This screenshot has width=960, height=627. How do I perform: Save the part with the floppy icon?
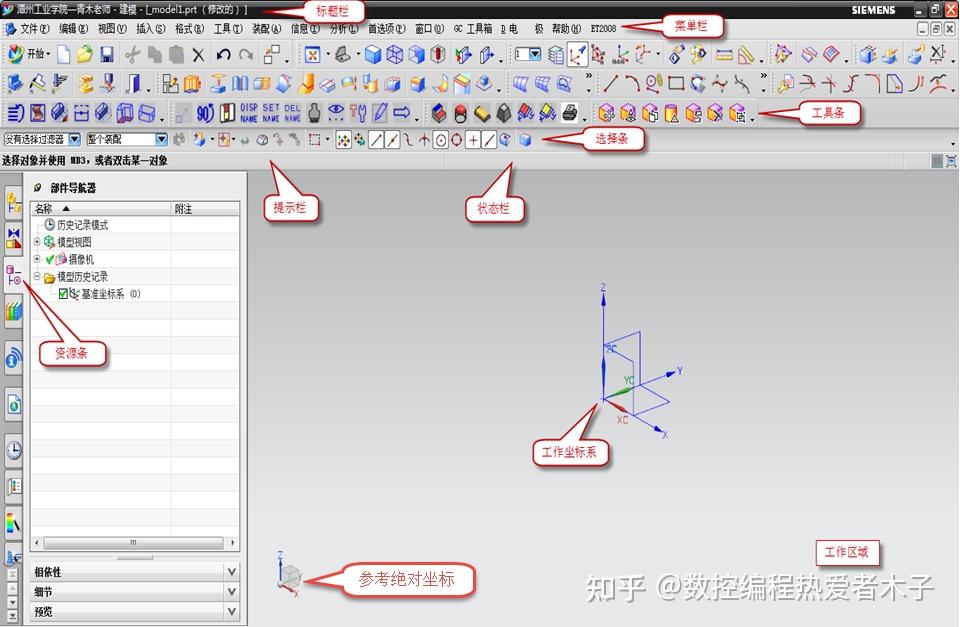[107, 55]
